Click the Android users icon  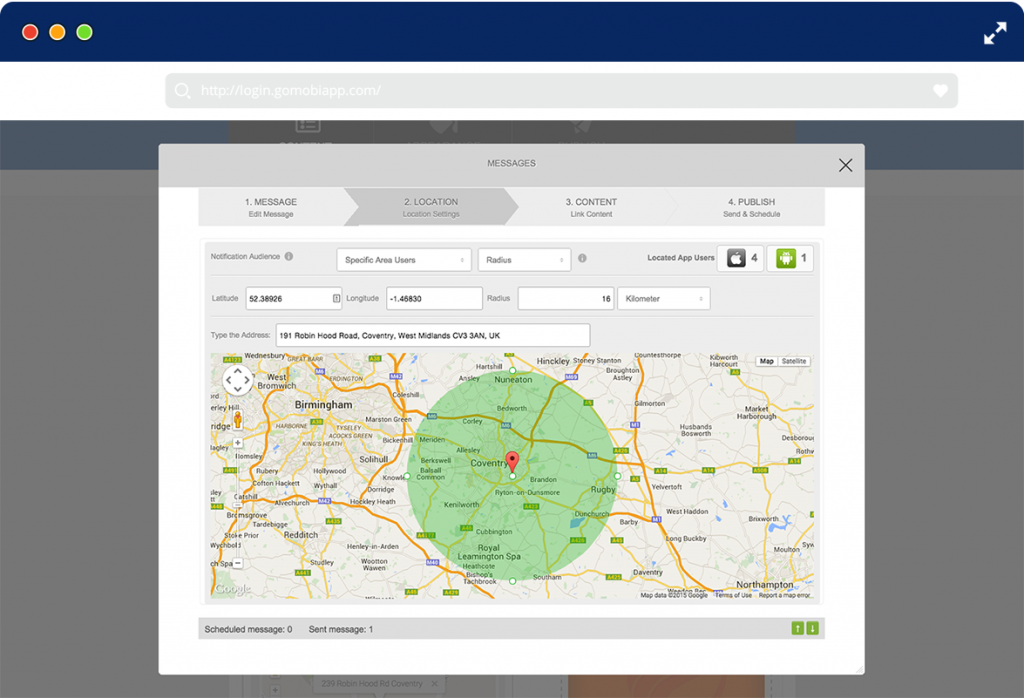click(786, 258)
